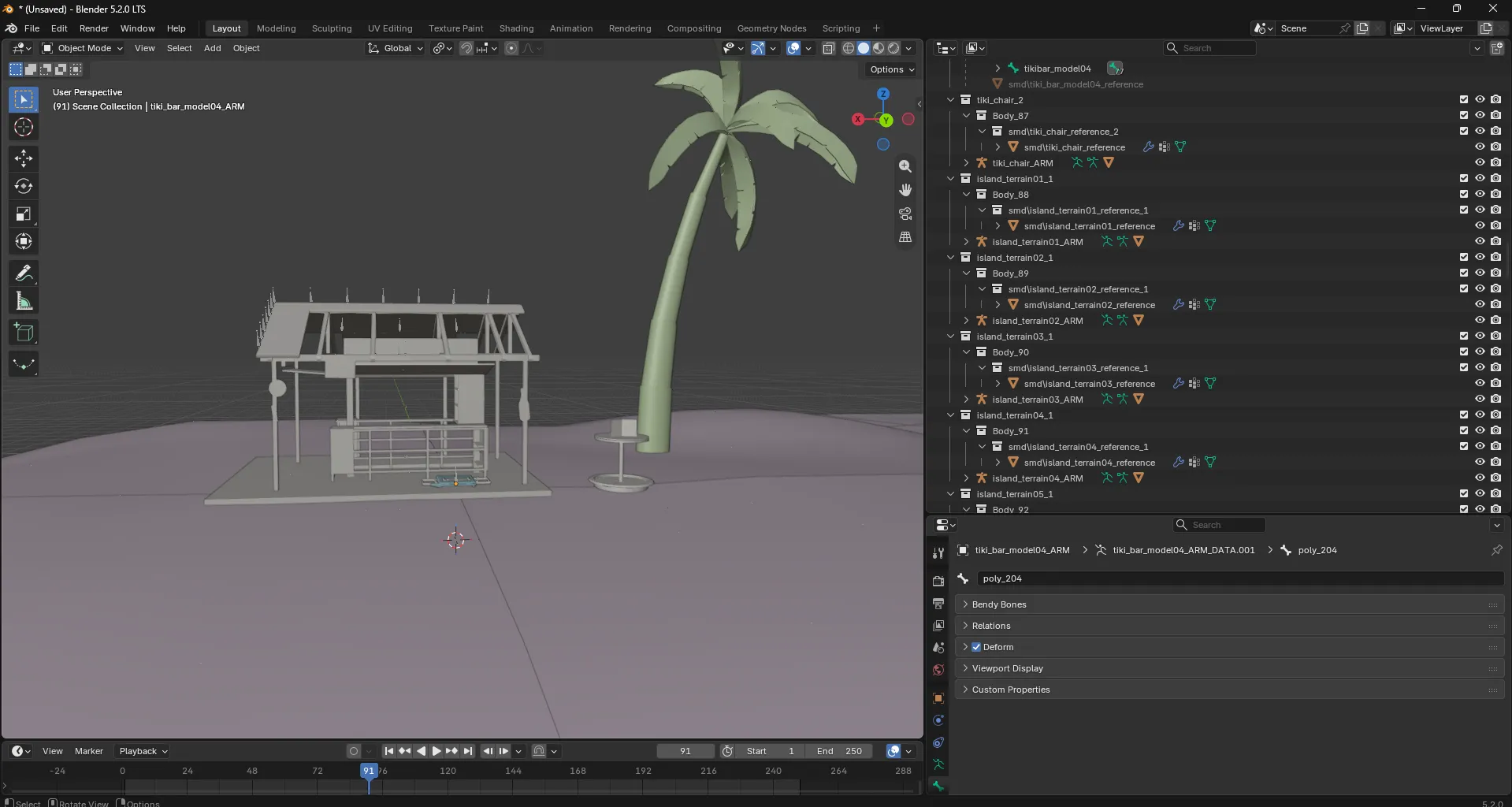The width and height of the screenshot is (1512, 807).
Task: Open the Render menu
Action: (94, 28)
